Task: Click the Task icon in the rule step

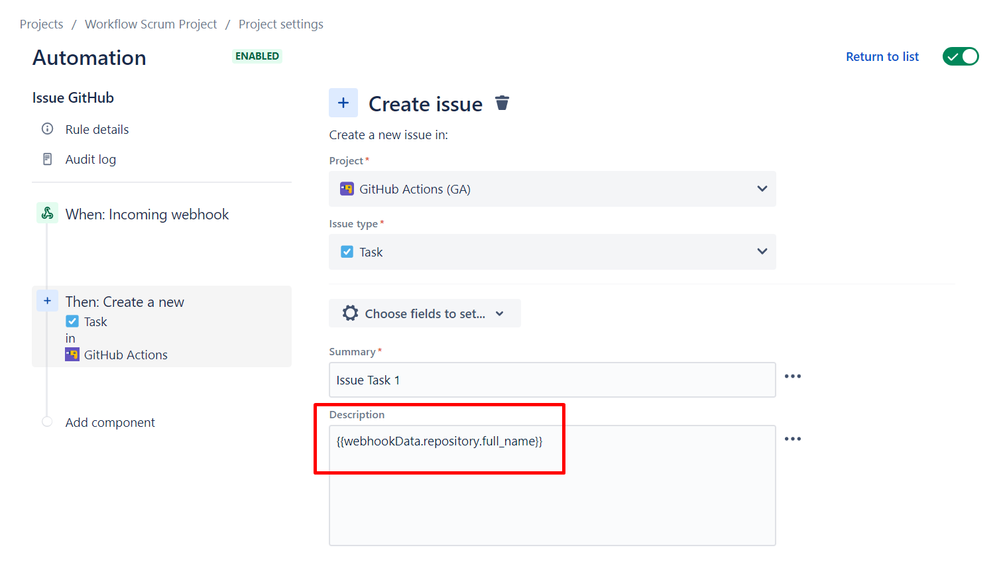Action: (x=72, y=322)
